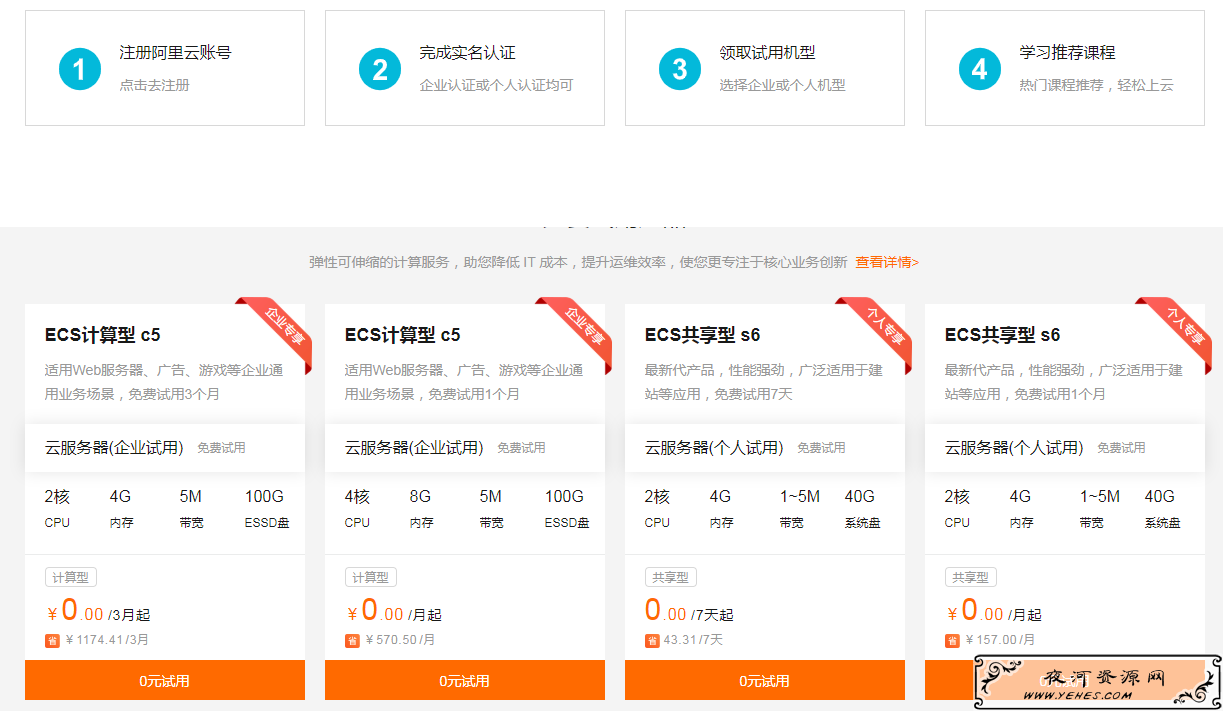
Task: Follow the 点击去注册 link
Action: click(154, 85)
